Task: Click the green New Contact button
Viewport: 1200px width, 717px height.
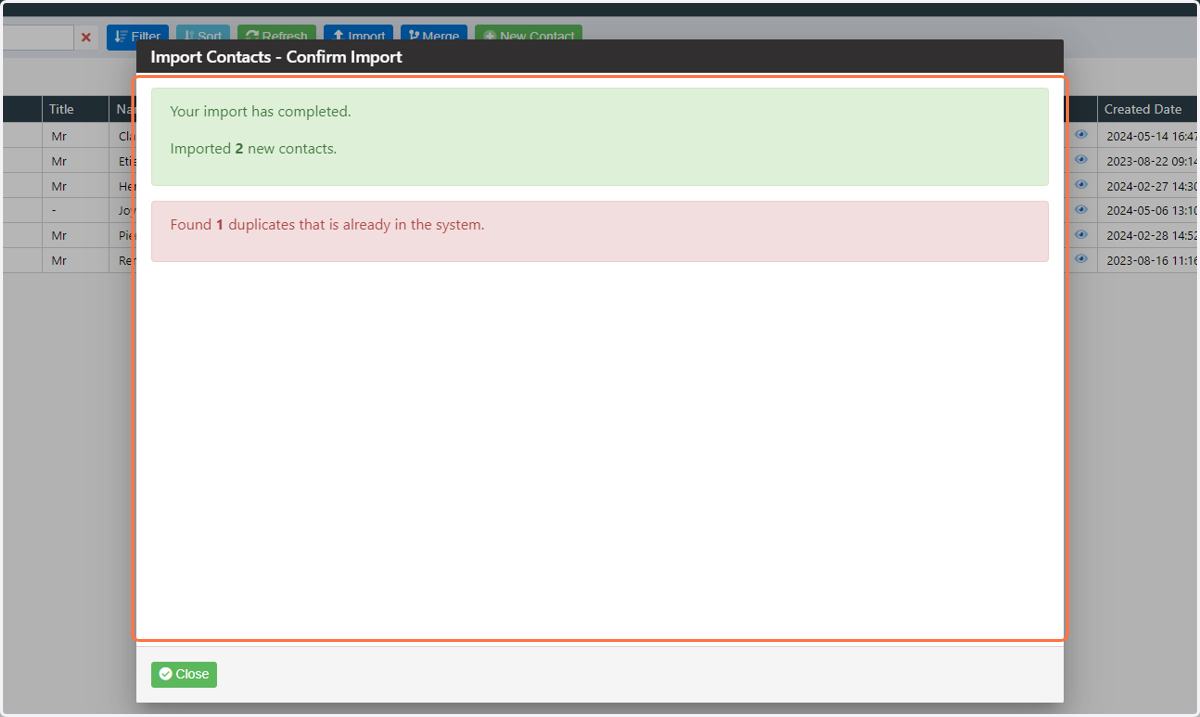Action: 528,37
